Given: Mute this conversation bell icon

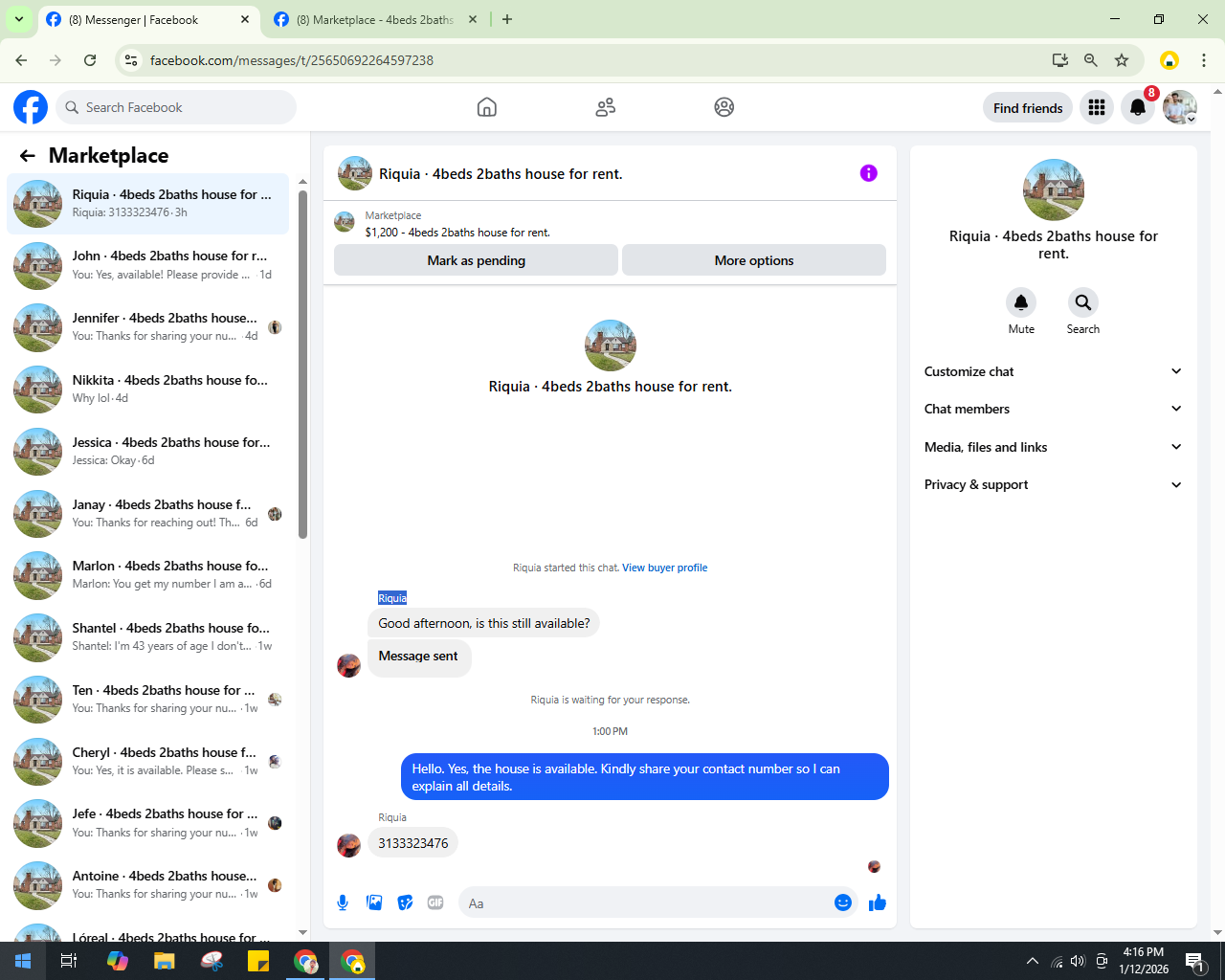Looking at the screenshot, I should 1021,302.
